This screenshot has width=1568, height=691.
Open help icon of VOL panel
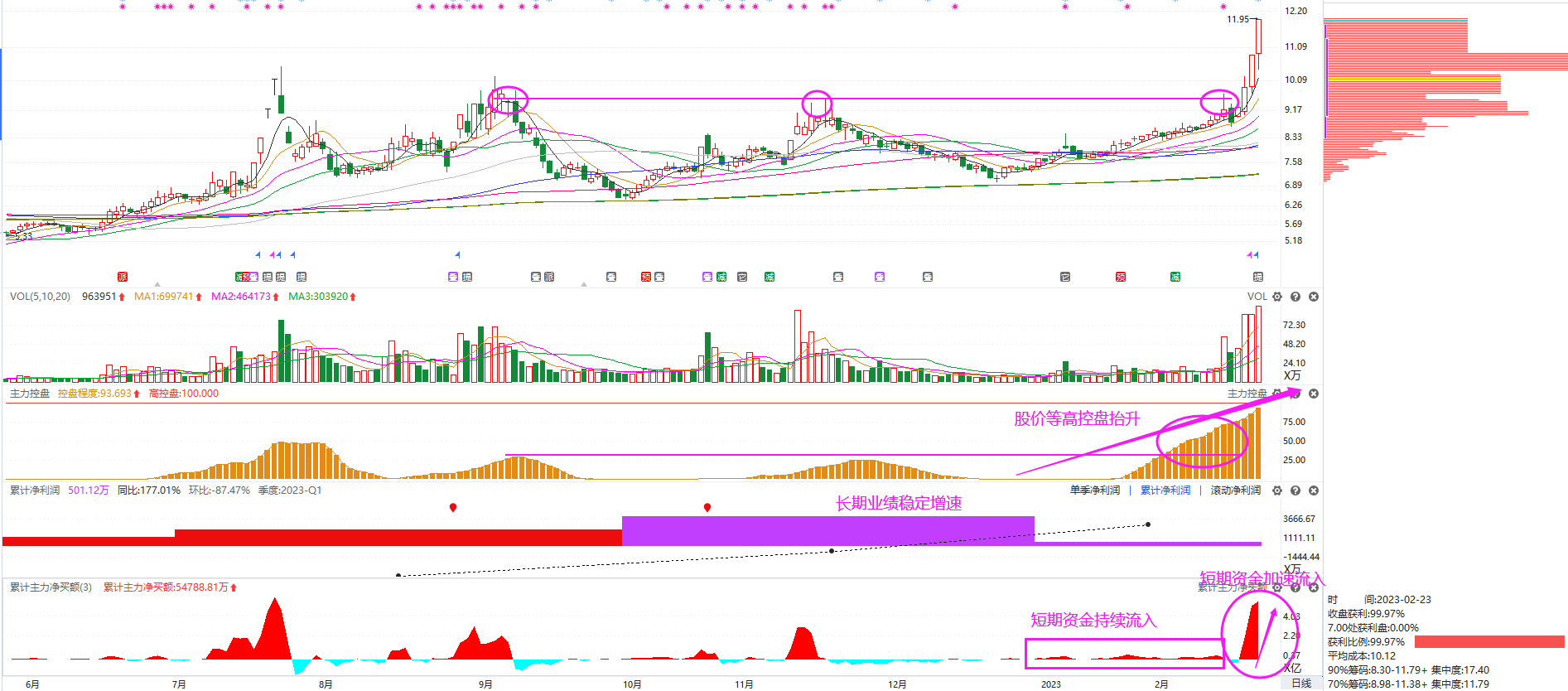coord(1295,297)
